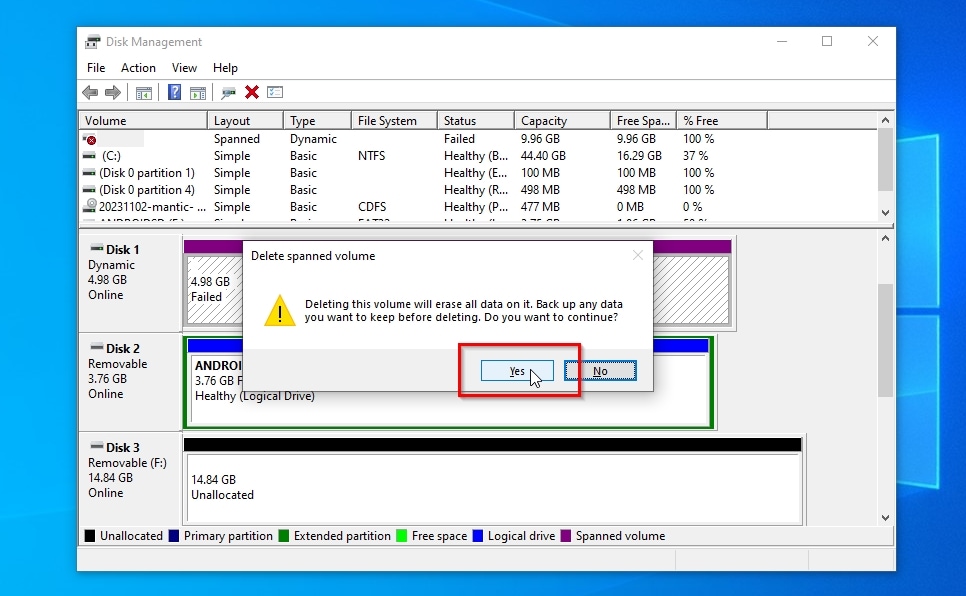
Task: Sort list by Capacity column header
Action: click(544, 121)
